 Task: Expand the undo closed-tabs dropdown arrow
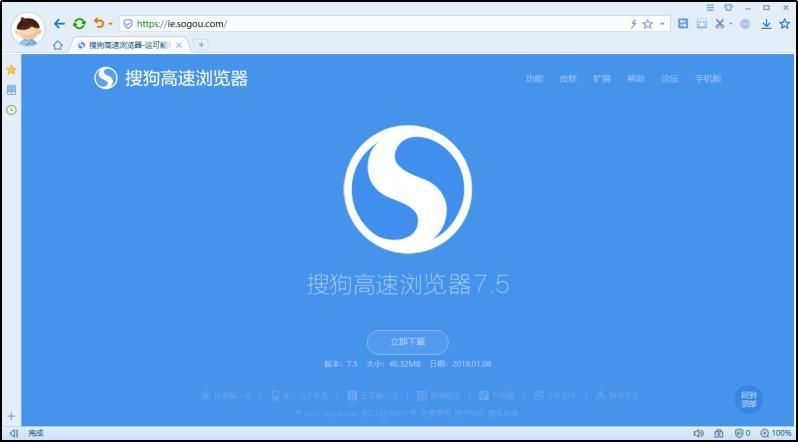click(110, 24)
